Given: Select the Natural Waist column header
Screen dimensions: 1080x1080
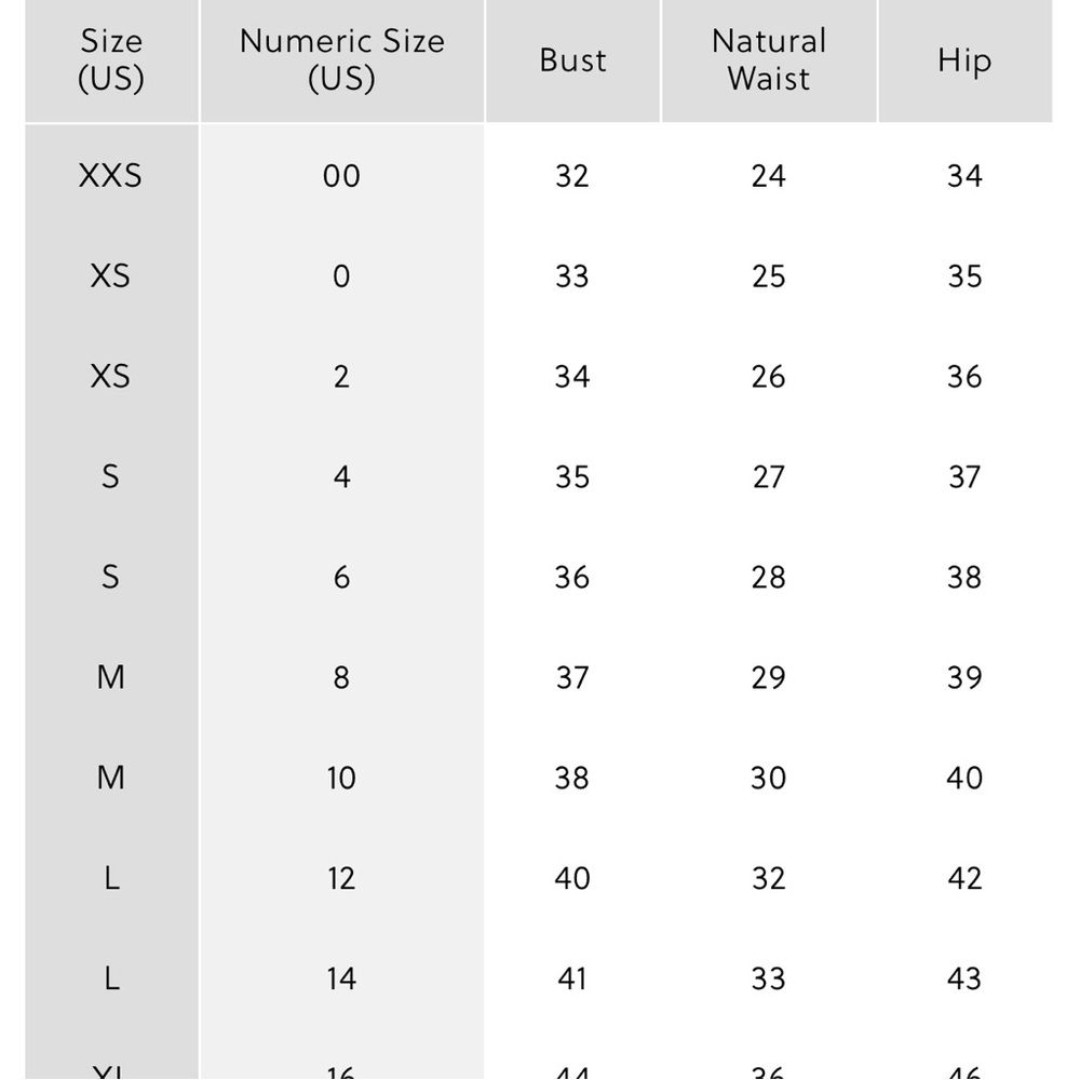Looking at the screenshot, I should [769, 60].
